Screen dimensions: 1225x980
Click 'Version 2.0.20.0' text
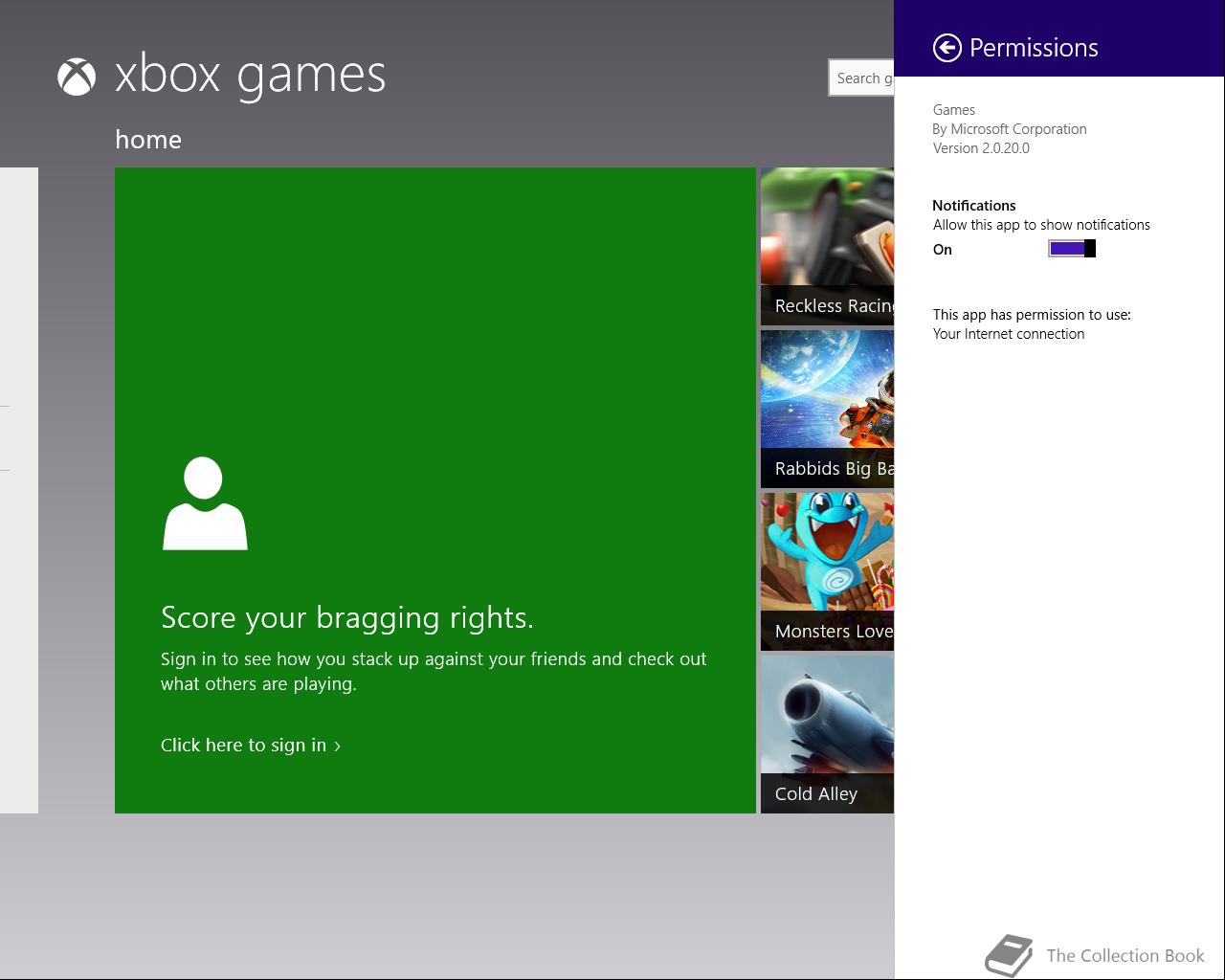click(981, 148)
